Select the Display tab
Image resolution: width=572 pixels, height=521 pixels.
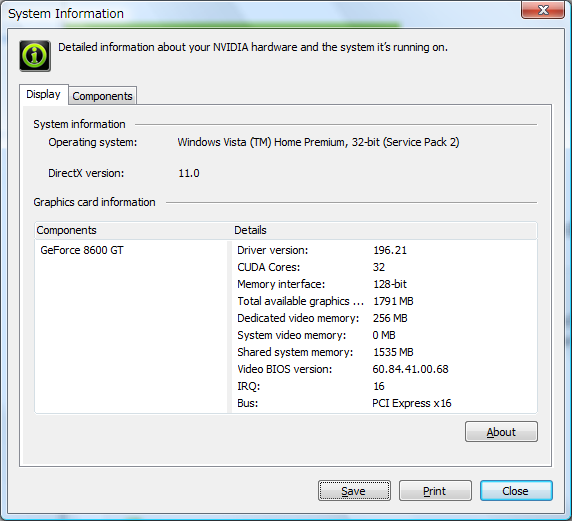(43, 94)
